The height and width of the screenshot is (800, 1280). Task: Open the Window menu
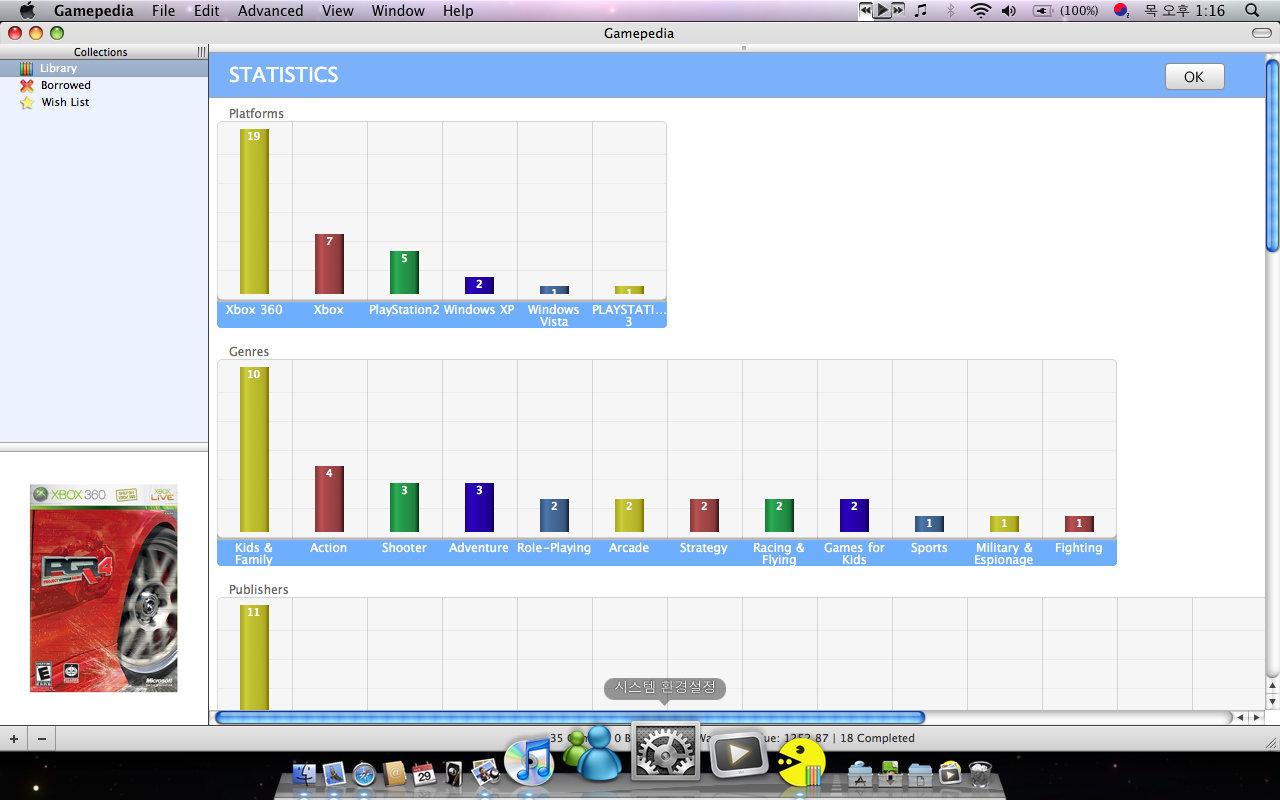coord(398,11)
